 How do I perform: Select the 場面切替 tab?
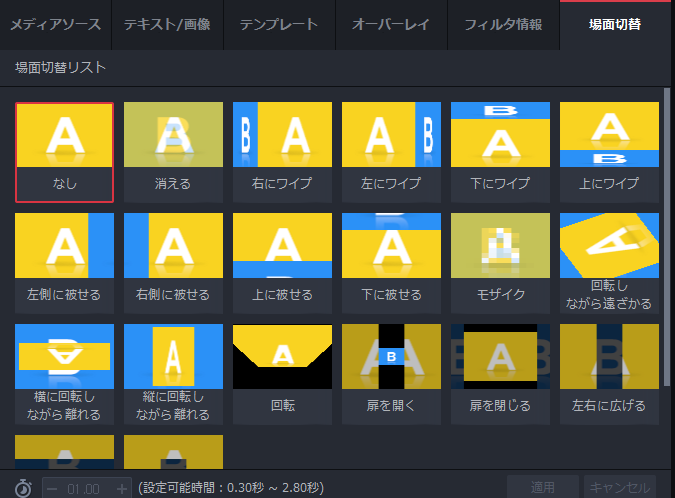pos(615,25)
